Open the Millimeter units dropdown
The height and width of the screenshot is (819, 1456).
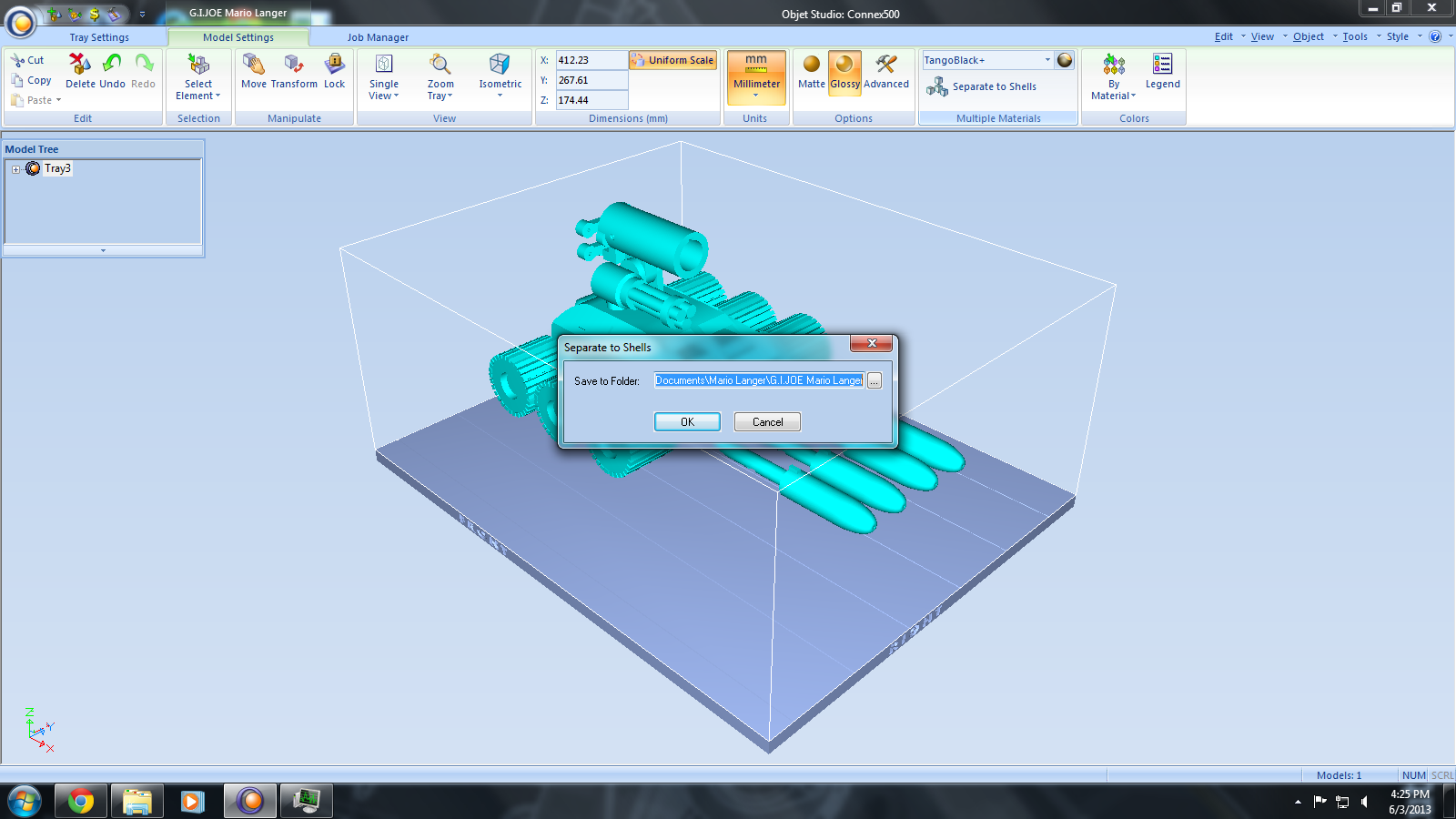pyautogui.click(x=756, y=77)
